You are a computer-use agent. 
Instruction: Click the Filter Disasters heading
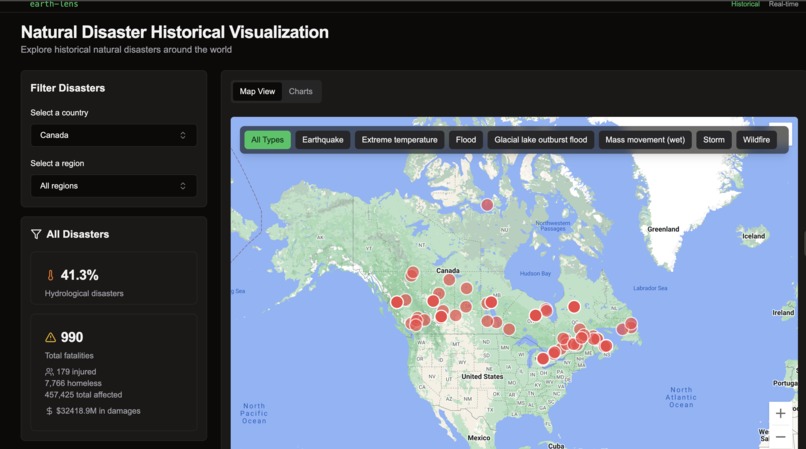pos(67,88)
